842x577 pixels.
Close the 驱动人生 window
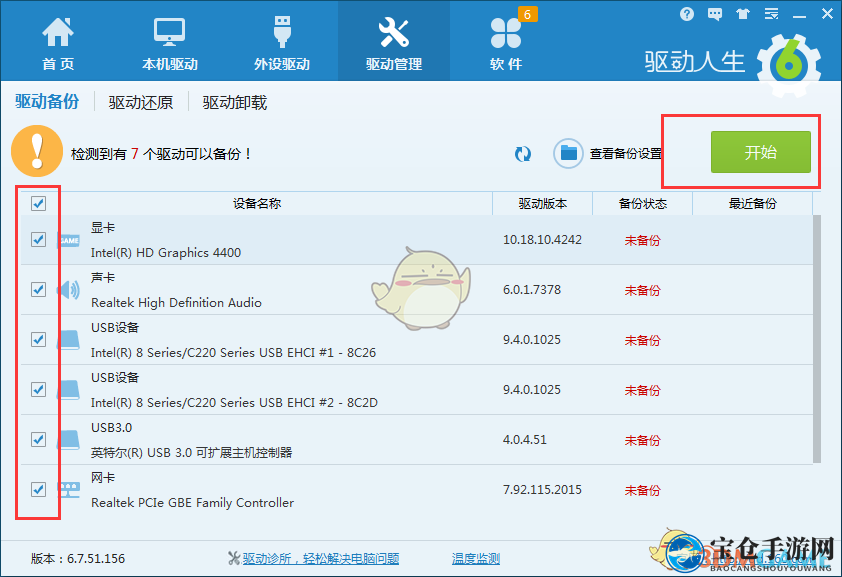(828, 14)
